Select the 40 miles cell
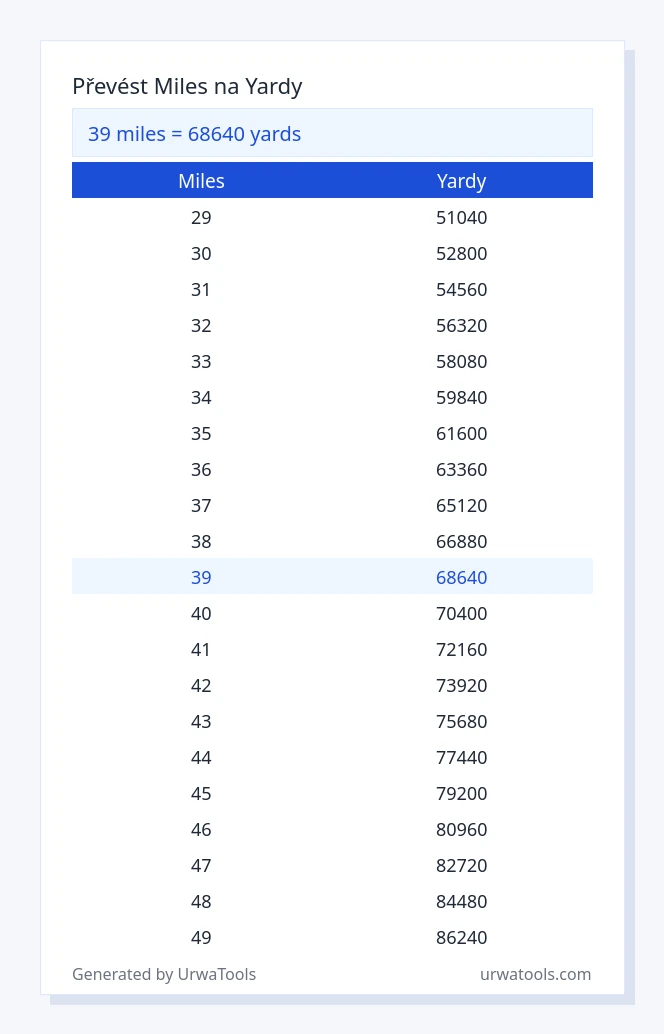The image size is (664, 1034). click(x=201, y=613)
